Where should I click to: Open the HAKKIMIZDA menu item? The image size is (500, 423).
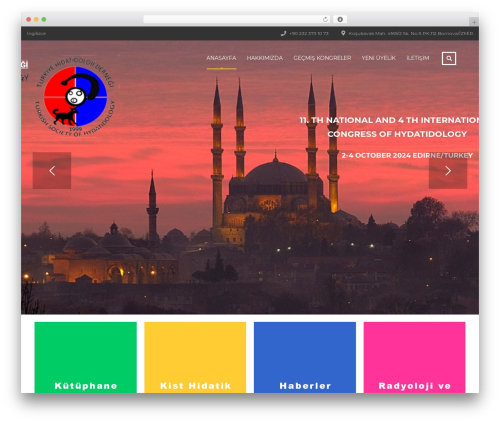265,58
